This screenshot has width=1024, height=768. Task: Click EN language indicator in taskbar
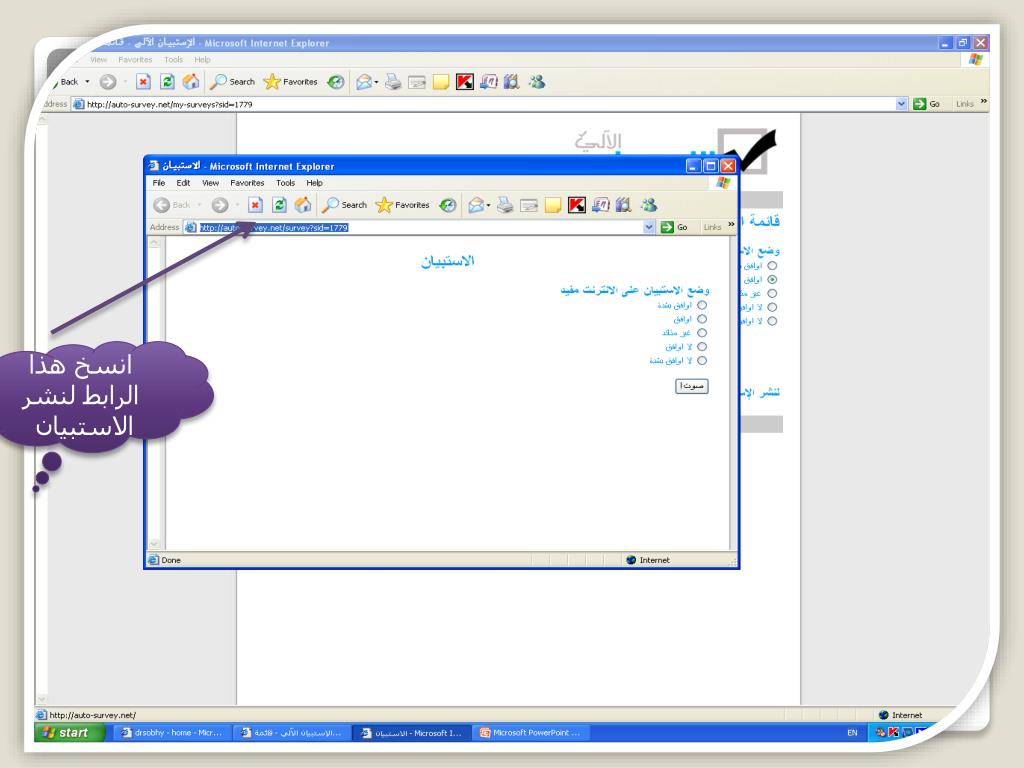click(852, 733)
